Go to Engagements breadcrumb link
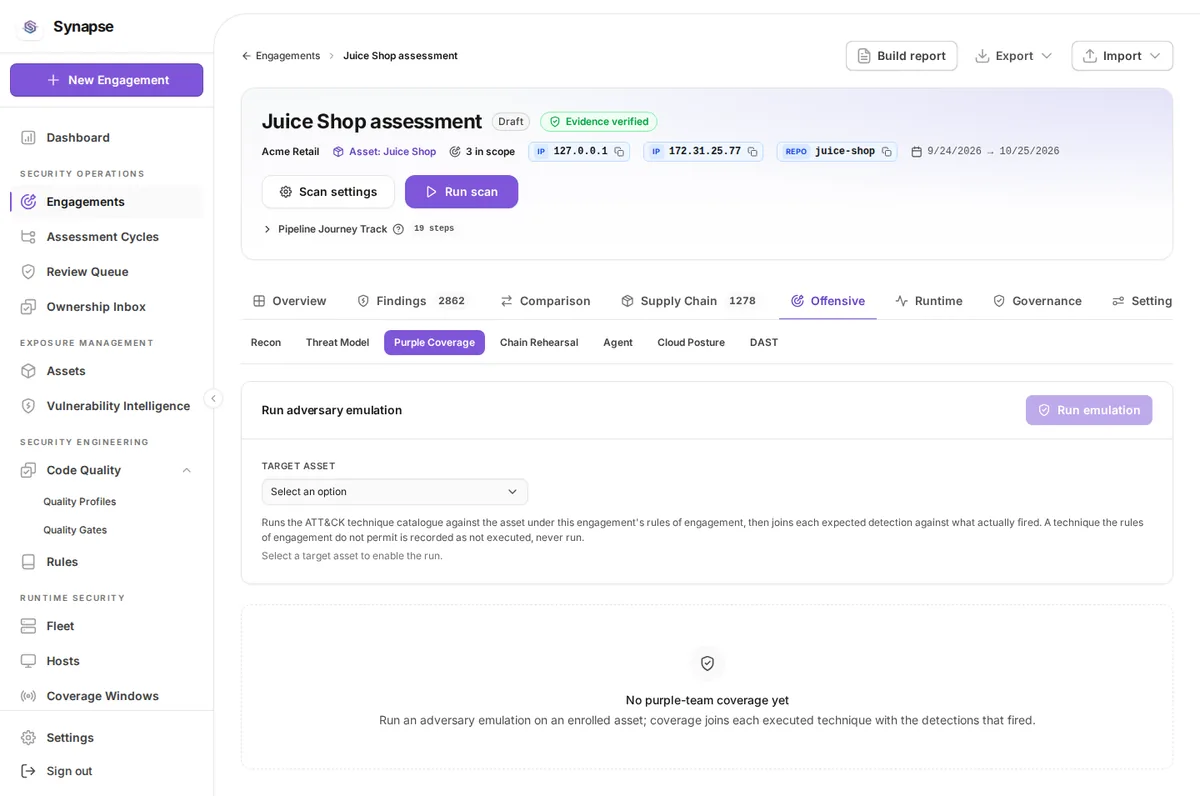Viewport: 1200px width, 796px height. (x=288, y=56)
